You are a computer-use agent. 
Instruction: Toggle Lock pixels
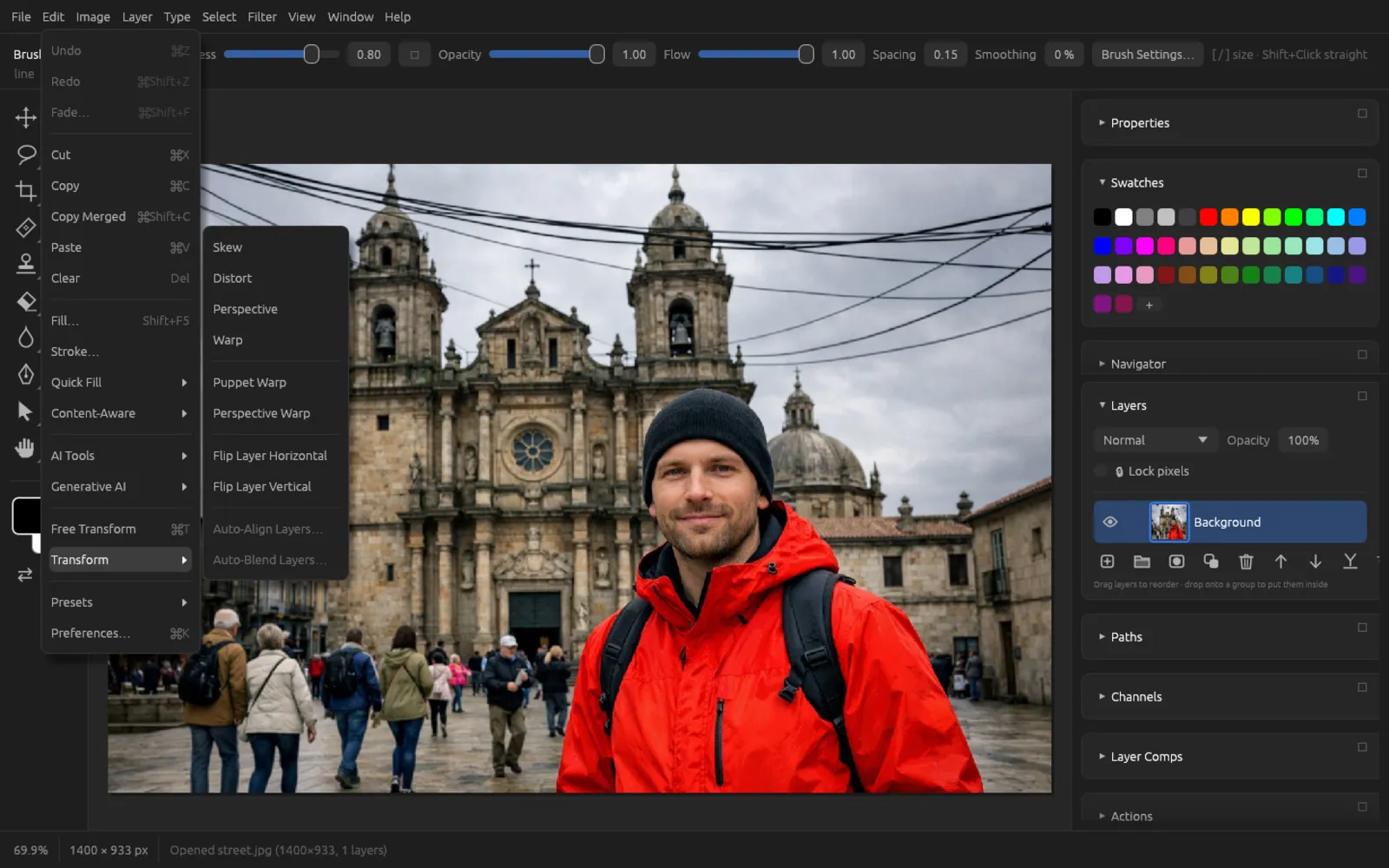[1101, 471]
